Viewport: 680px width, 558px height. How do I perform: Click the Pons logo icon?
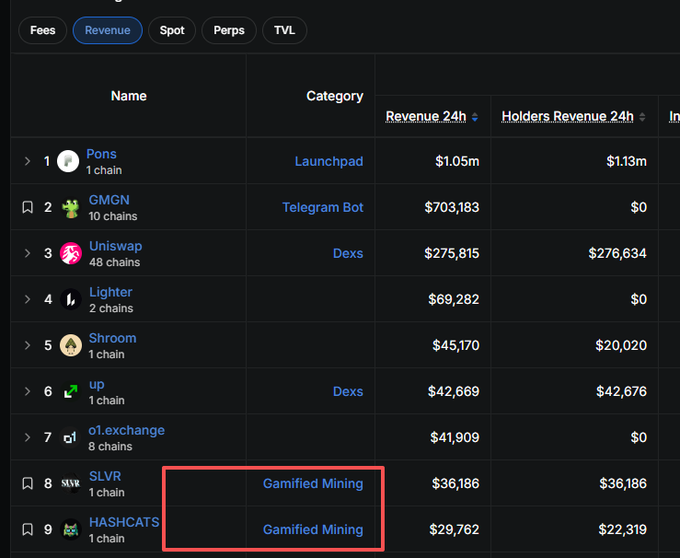tap(68, 161)
